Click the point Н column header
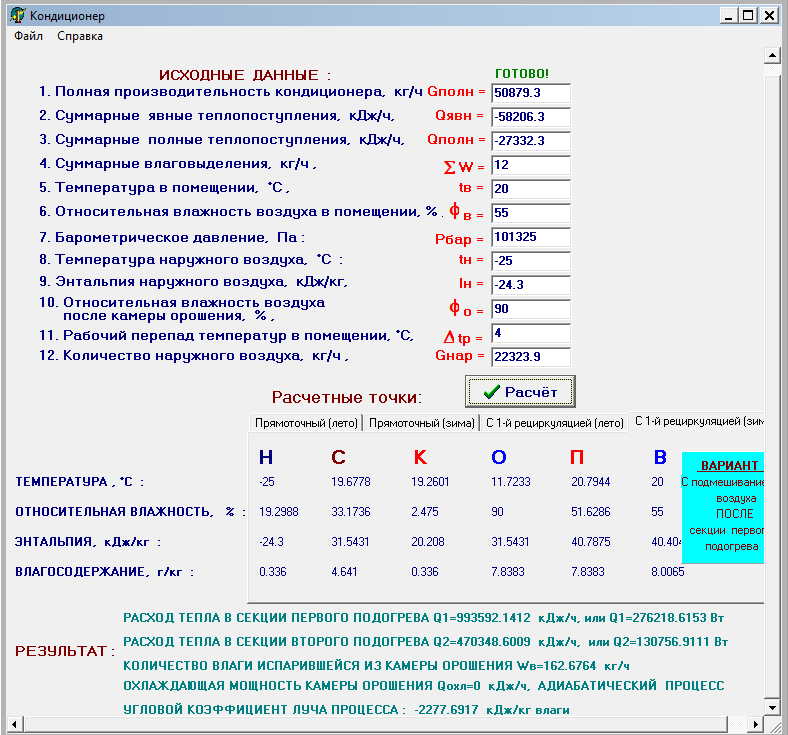Viewport: 788px width, 735px height. [266, 457]
